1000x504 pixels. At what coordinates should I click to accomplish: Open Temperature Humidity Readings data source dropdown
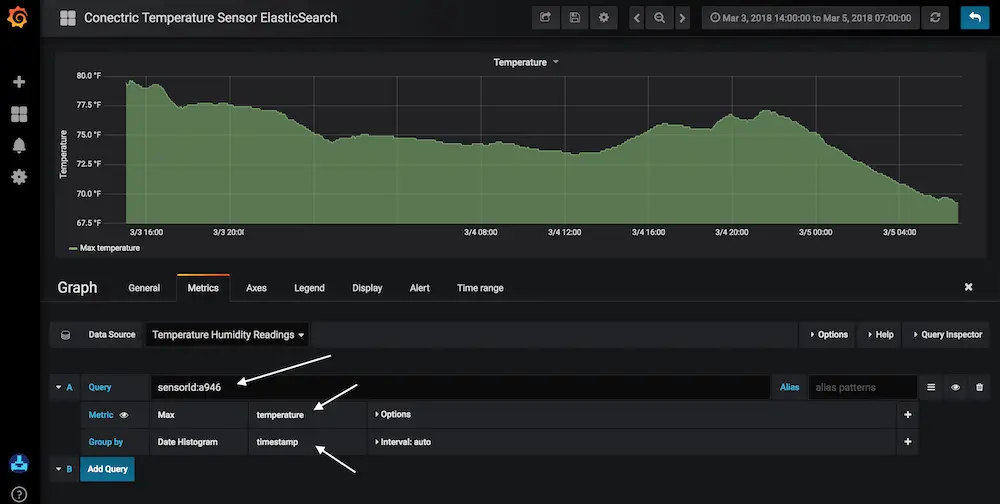[228, 335]
